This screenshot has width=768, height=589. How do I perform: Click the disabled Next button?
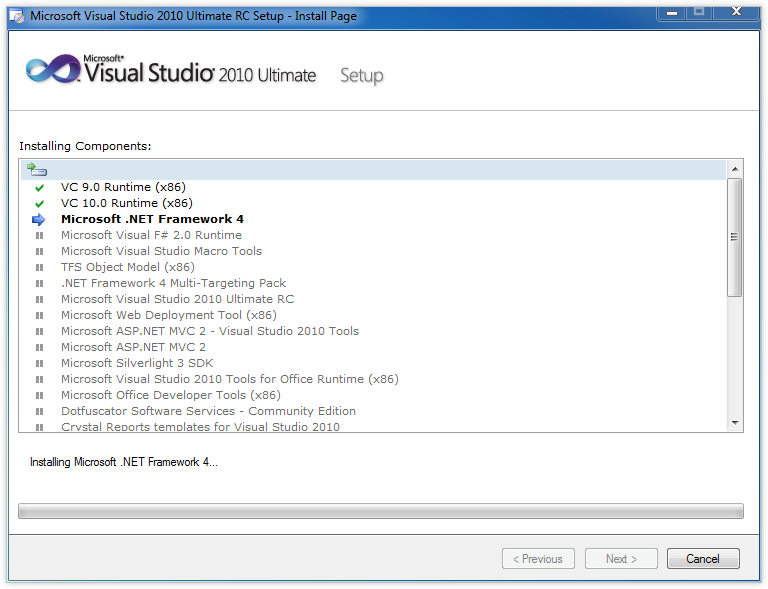(x=621, y=559)
